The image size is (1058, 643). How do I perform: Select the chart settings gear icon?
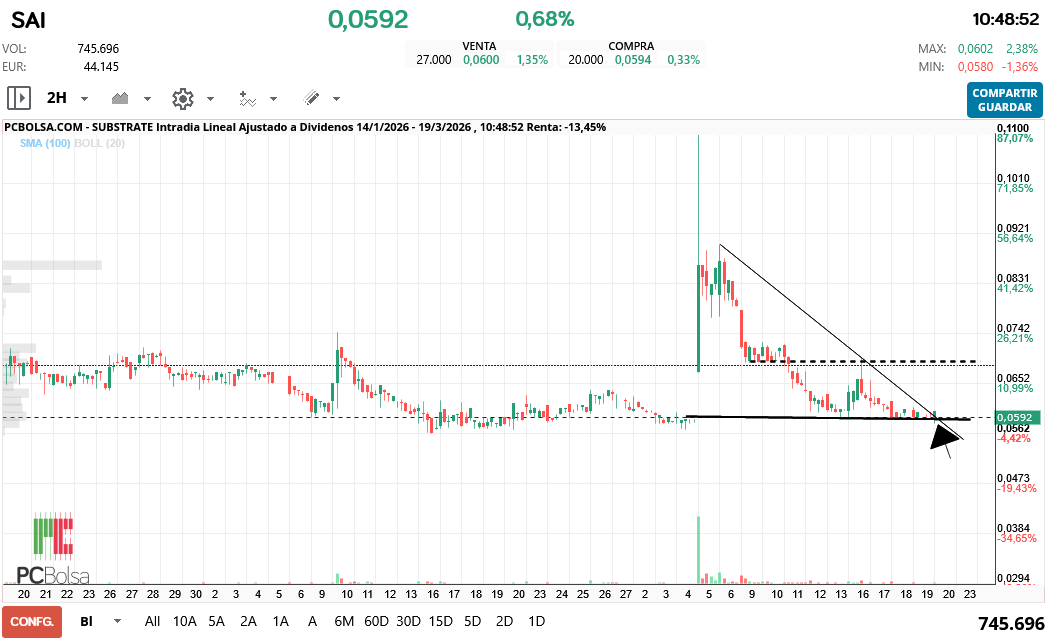pyautogui.click(x=182, y=98)
